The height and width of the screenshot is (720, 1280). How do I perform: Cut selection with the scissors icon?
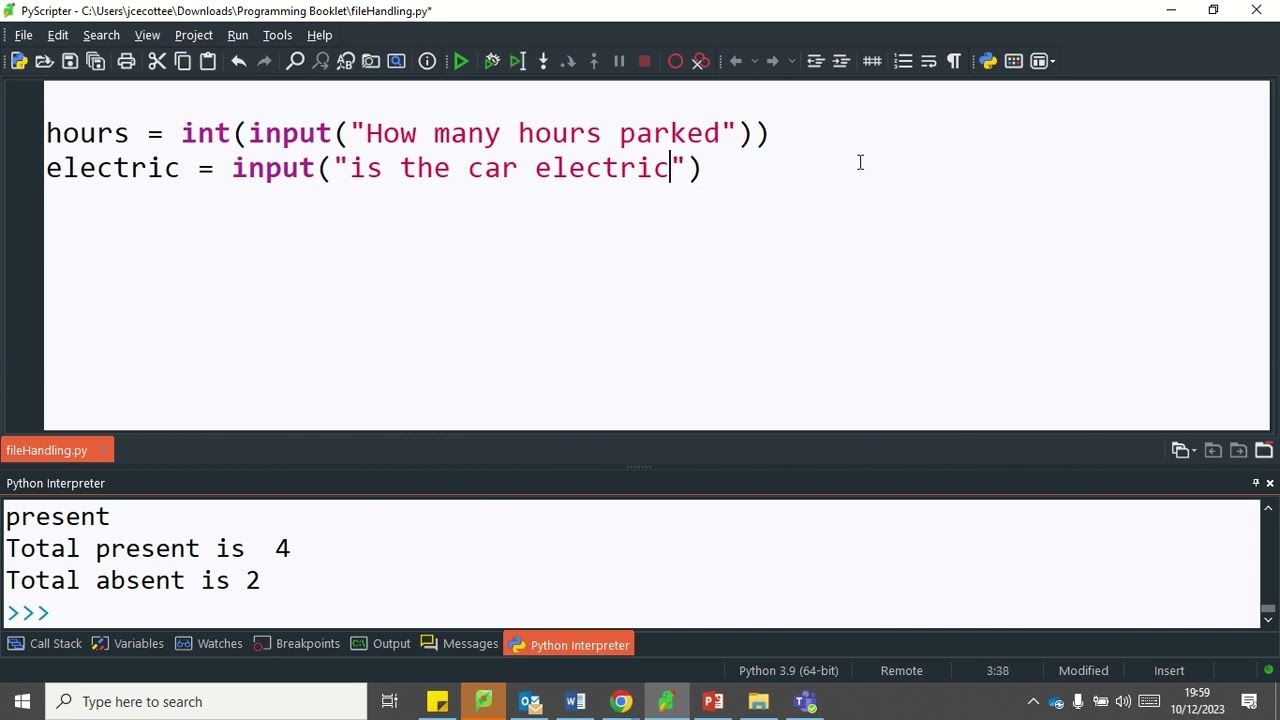(157, 61)
